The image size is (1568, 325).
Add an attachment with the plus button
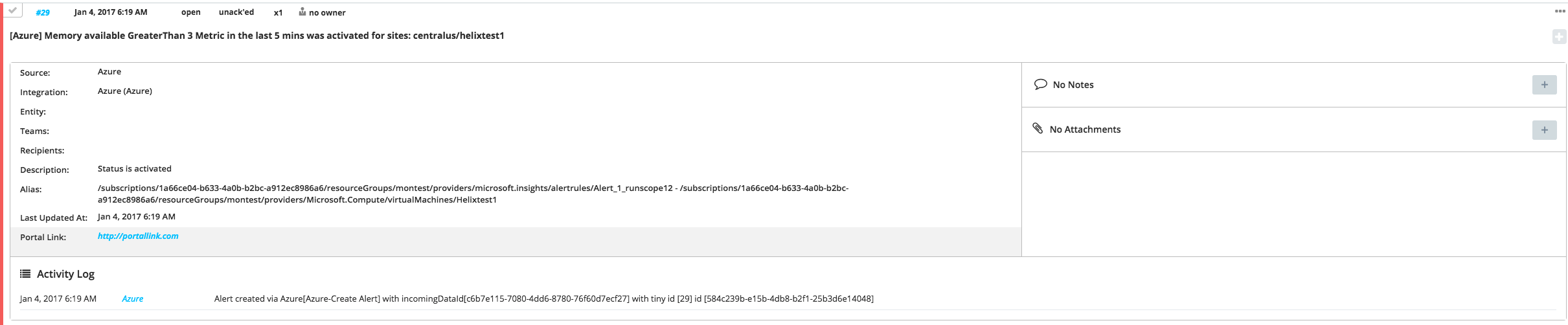1544,130
